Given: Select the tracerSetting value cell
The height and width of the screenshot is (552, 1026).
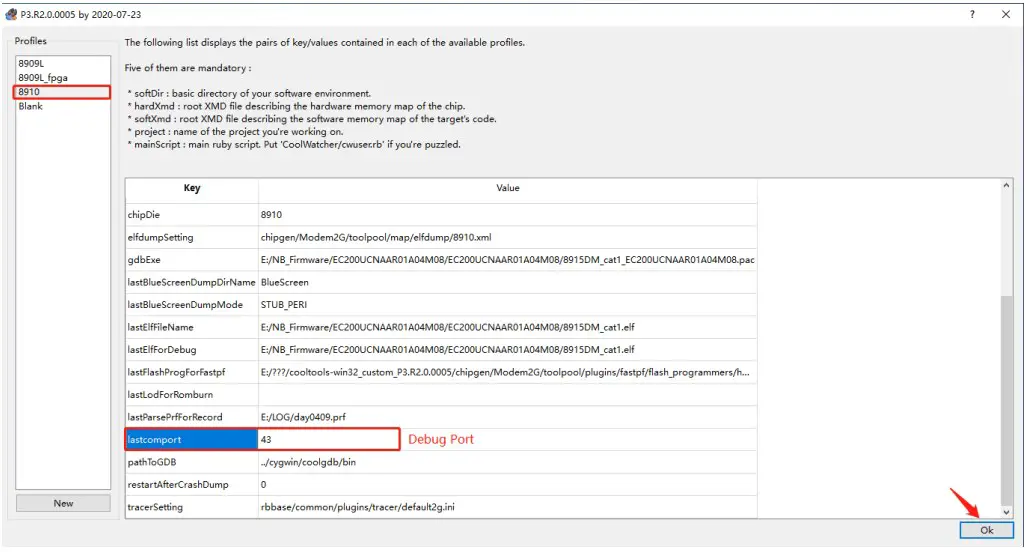Looking at the screenshot, I should pos(507,507).
